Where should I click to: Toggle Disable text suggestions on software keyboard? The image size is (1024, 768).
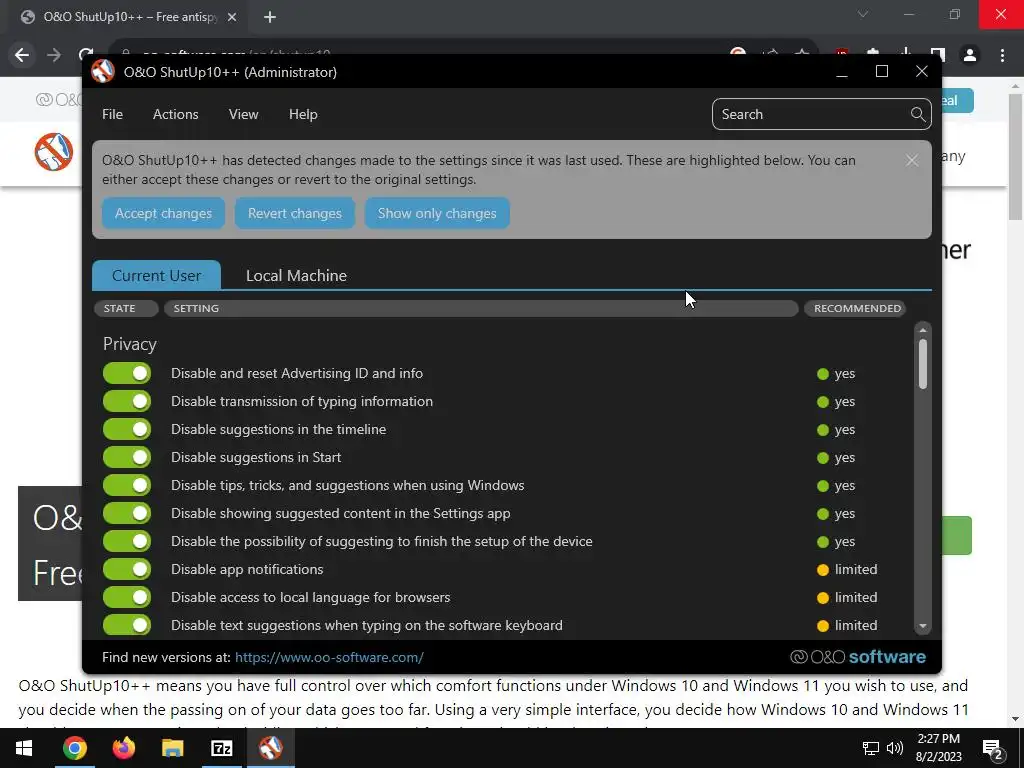tap(127, 625)
